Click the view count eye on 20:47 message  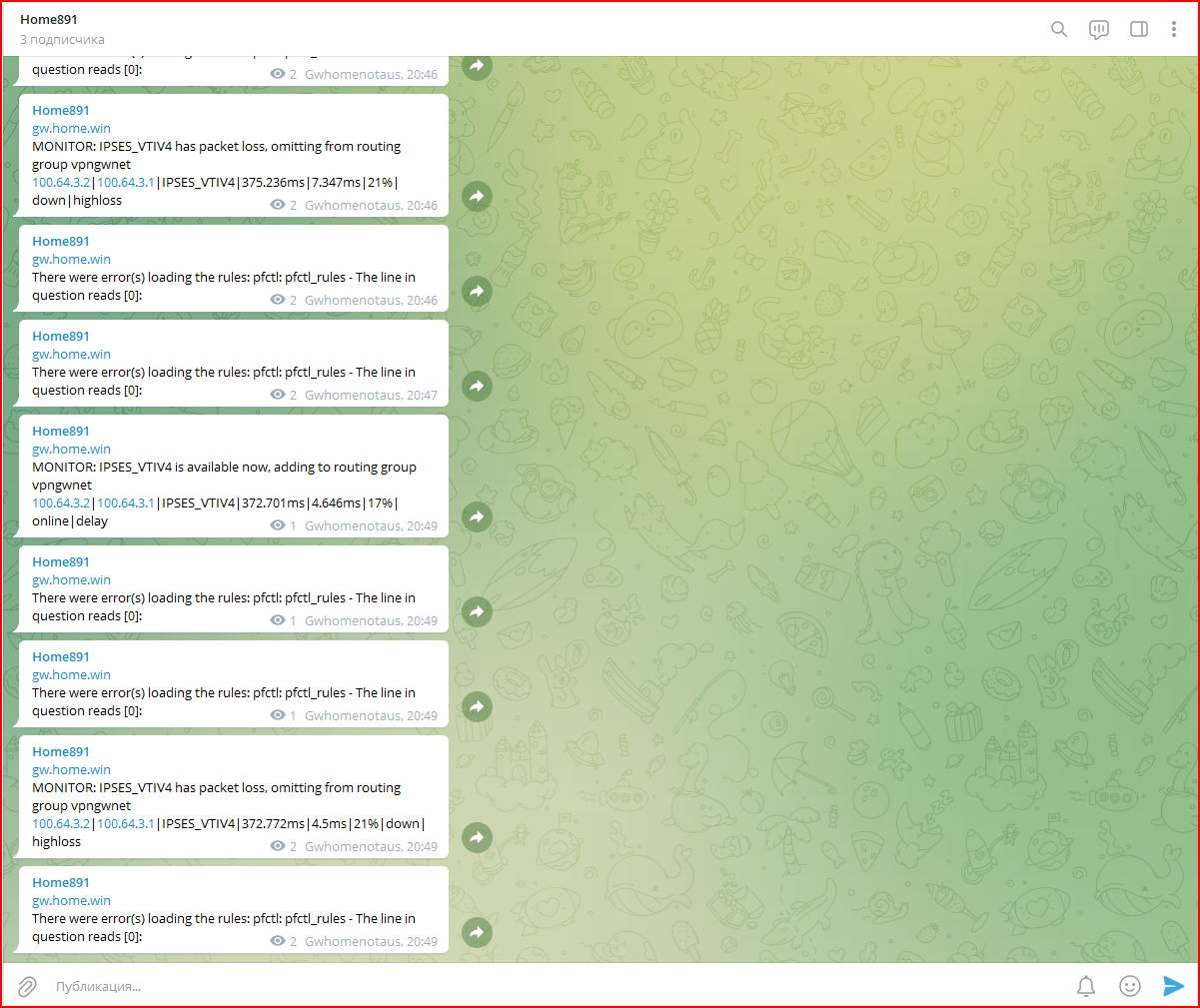[x=278, y=395]
